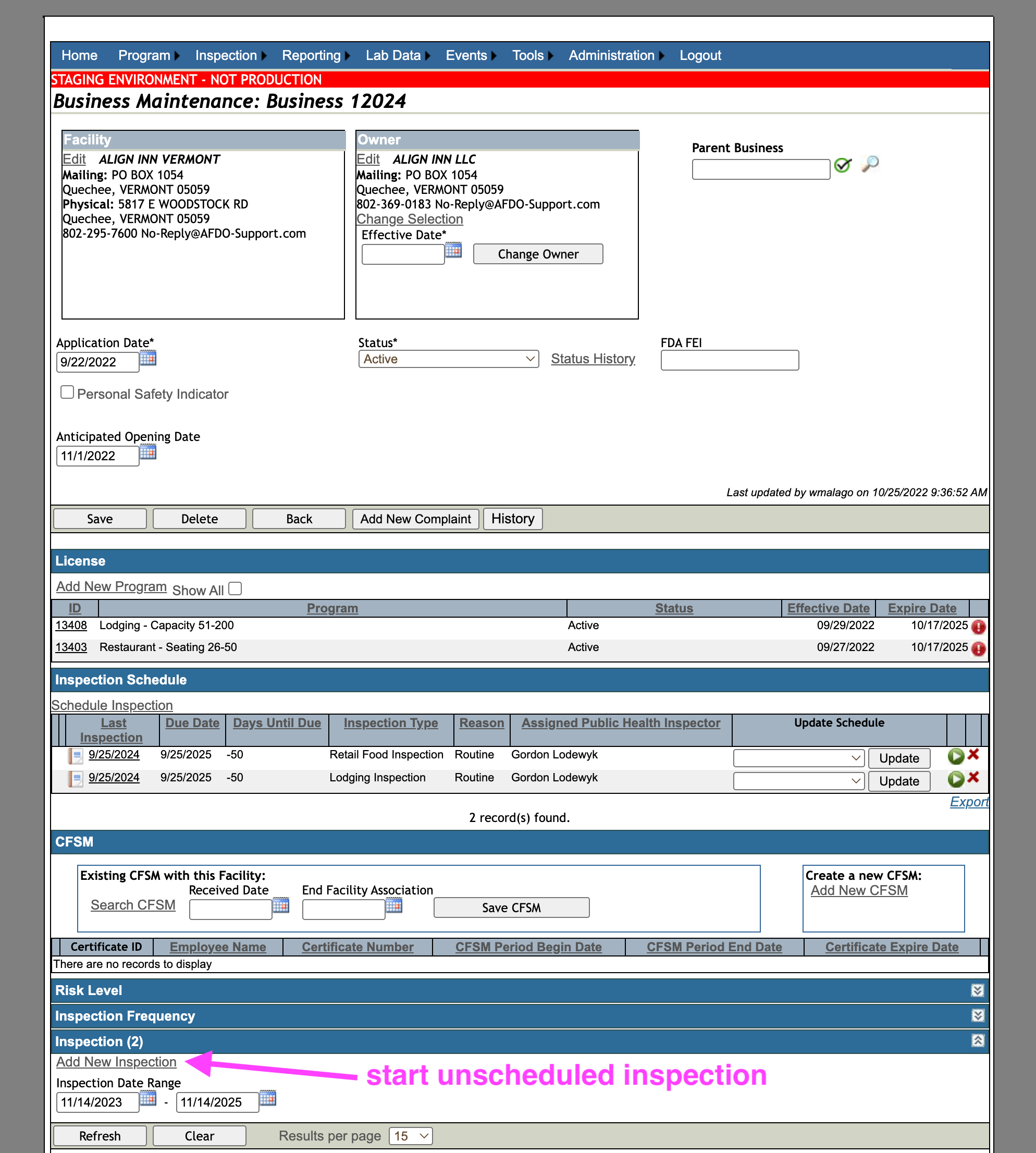Click the green checkmark beside Parent Business

(x=843, y=165)
